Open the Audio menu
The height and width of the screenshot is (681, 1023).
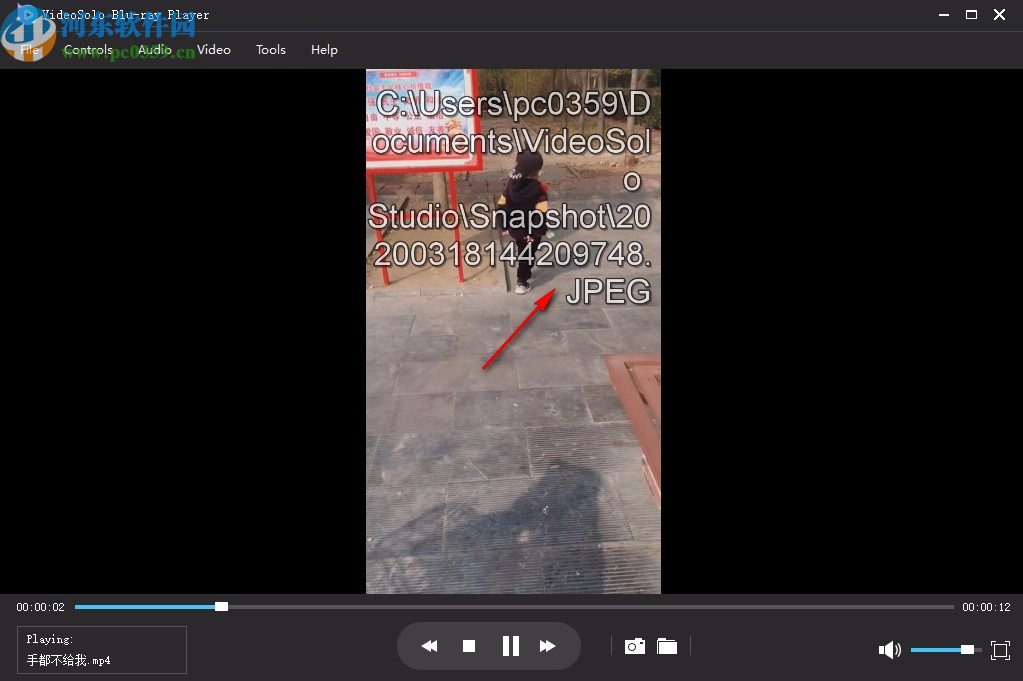tap(155, 49)
